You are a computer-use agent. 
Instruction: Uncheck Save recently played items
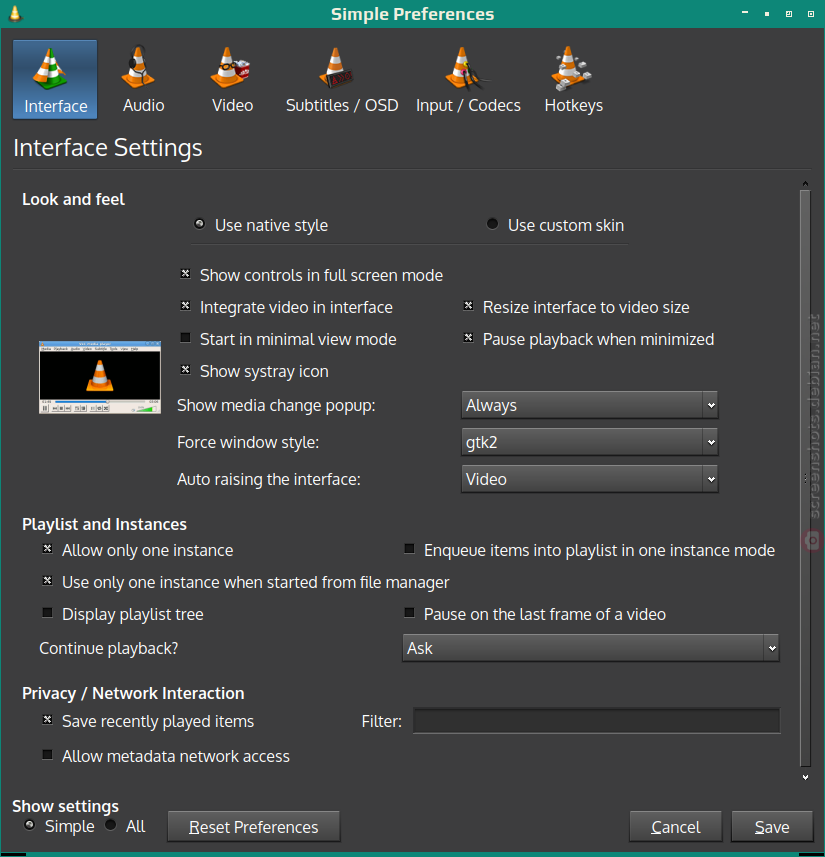tap(48, 720)
